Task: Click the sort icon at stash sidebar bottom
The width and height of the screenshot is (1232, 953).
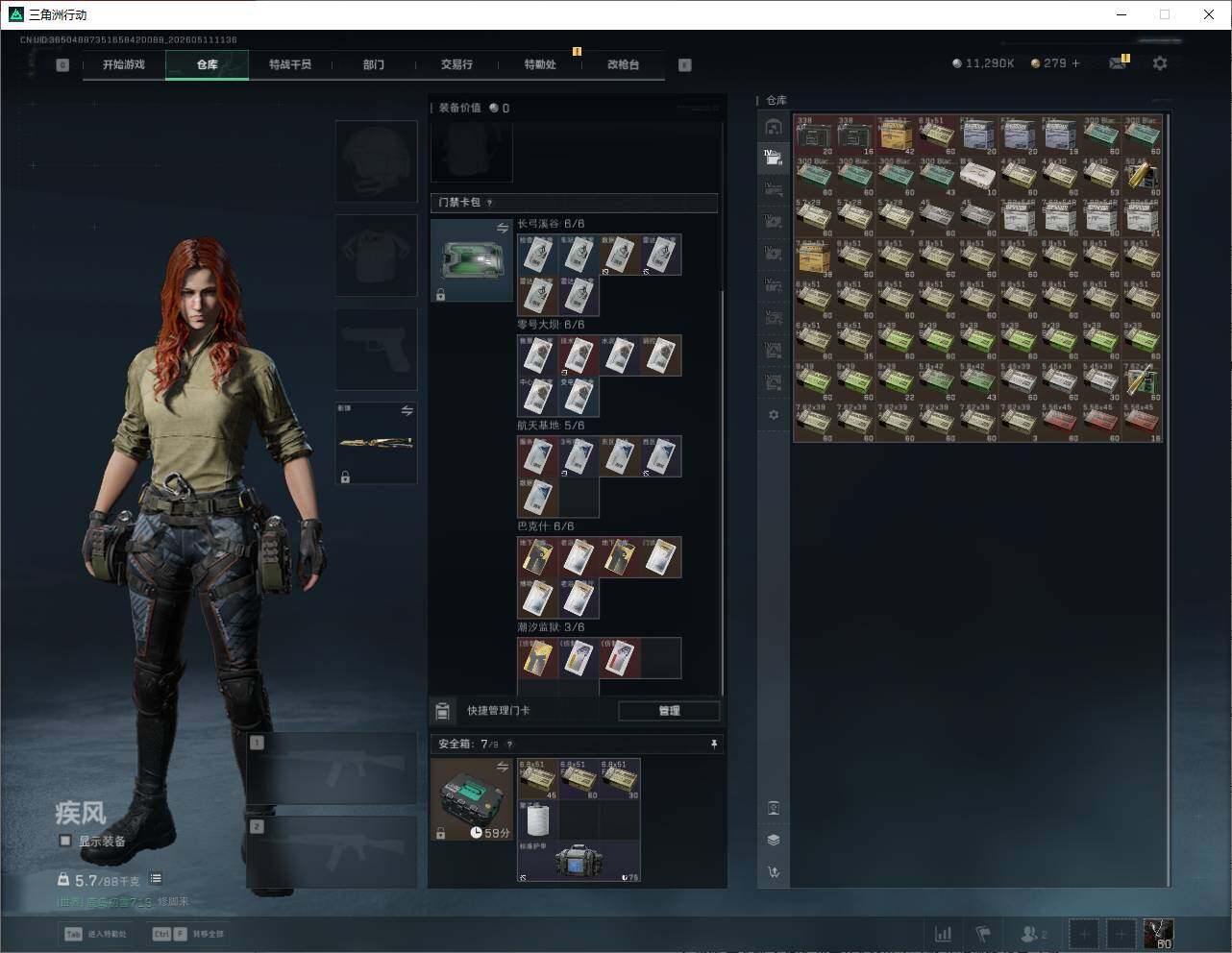Action: click(774, 872)
